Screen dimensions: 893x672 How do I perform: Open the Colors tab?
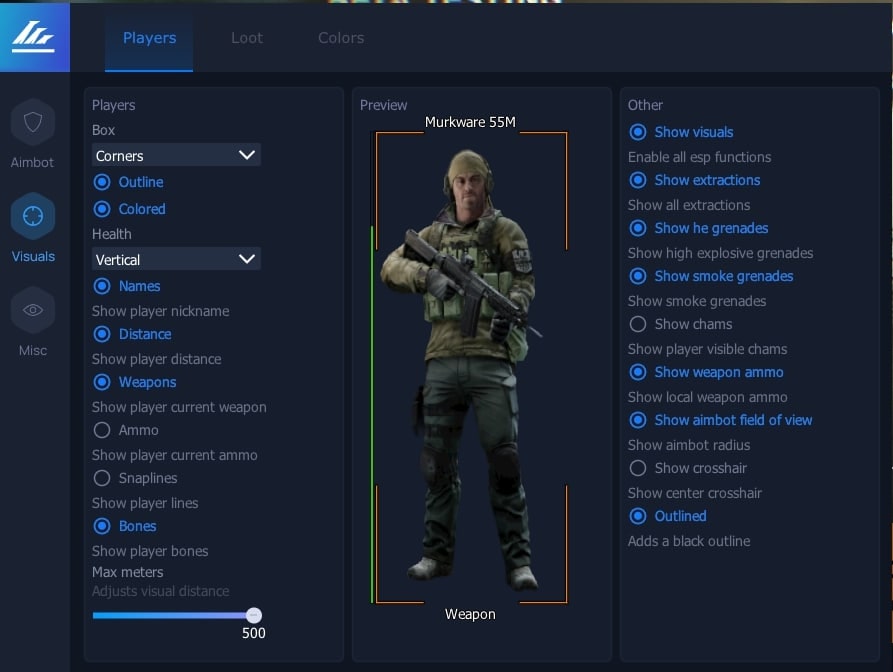click(x=341, y=38)
